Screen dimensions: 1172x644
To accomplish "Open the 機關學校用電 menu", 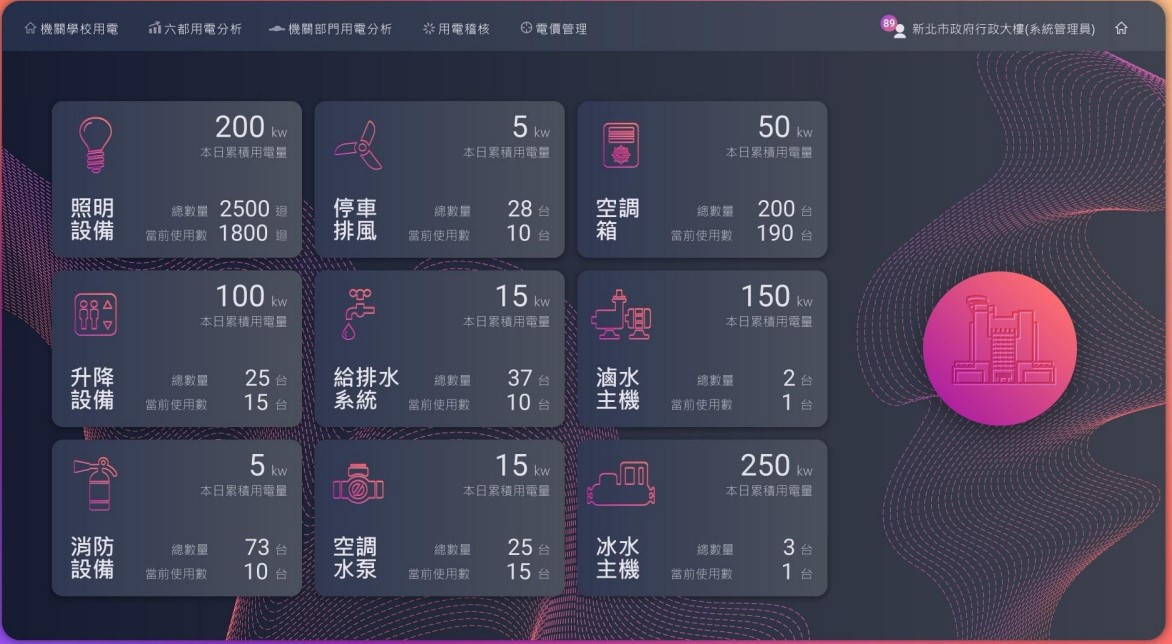I will (71, 29).
